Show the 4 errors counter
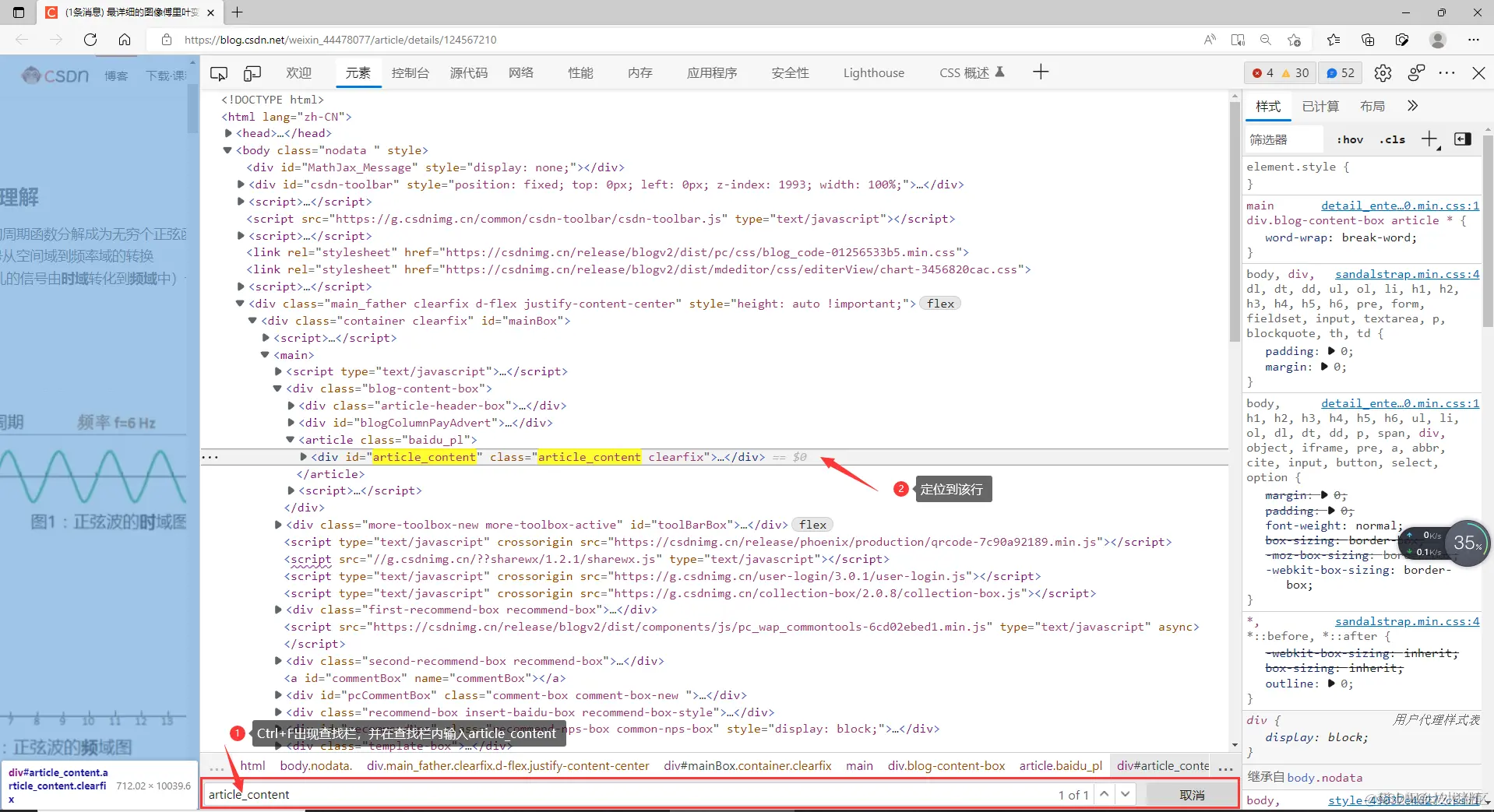The height and width of the screenshot is (812, 1494). coord(1263,73)
